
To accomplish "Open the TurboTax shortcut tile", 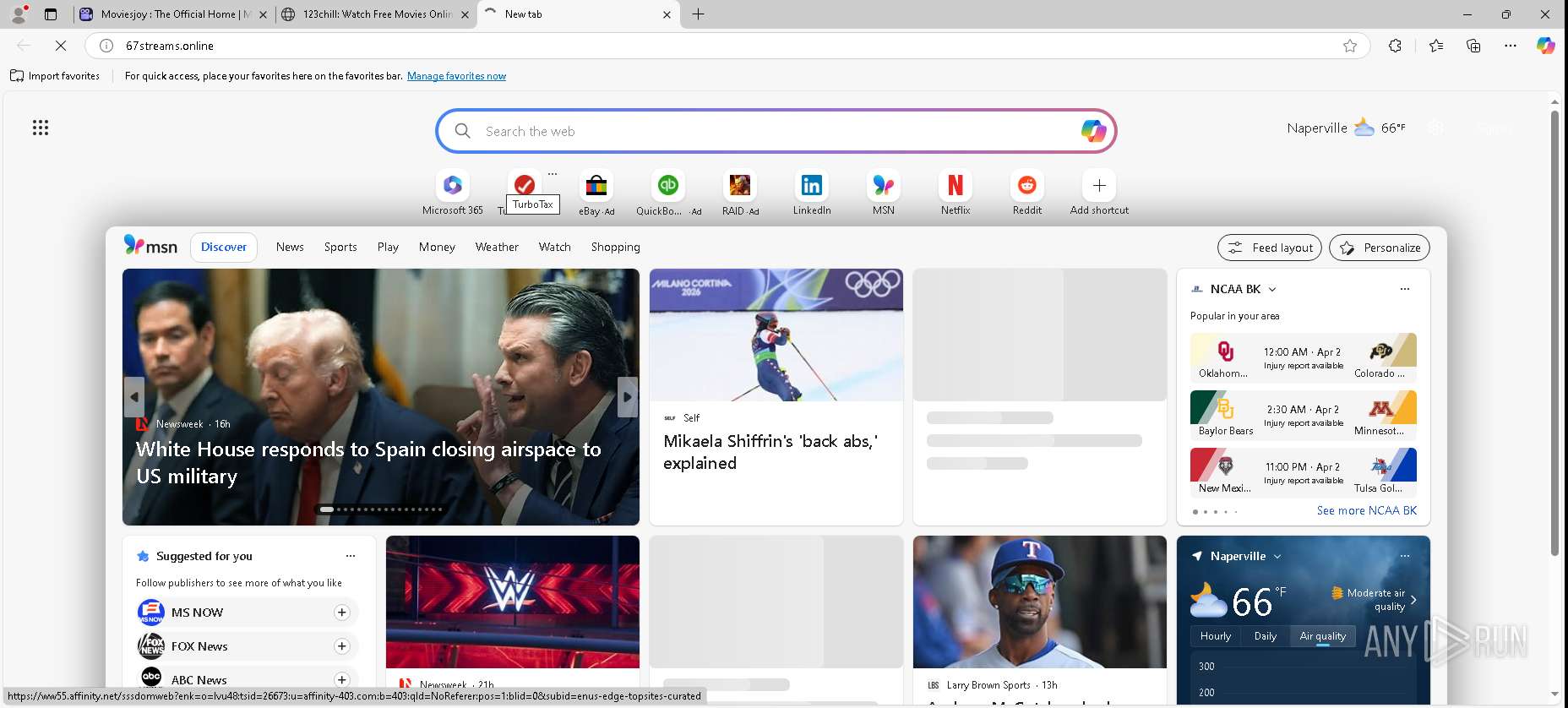I will point(524,185).
